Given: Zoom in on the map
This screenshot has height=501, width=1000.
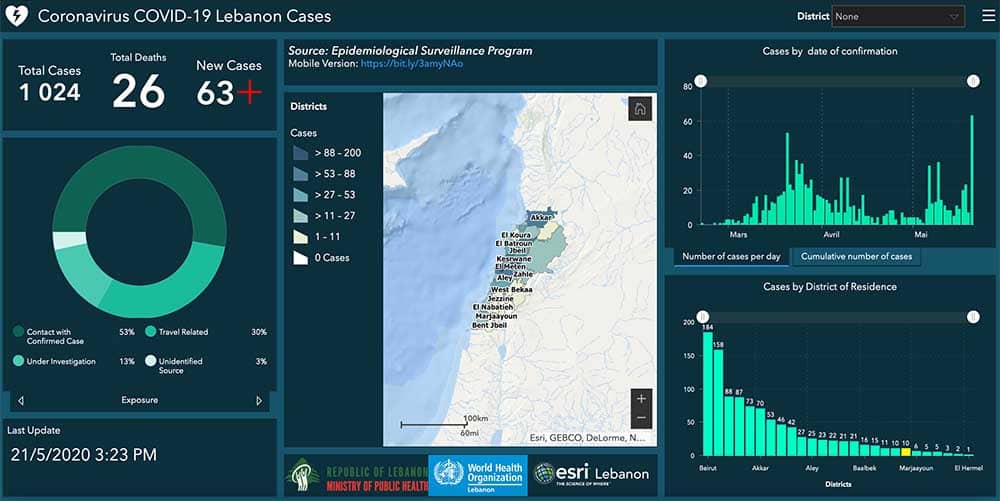Looking at the screenshot, I should [641, 398].
